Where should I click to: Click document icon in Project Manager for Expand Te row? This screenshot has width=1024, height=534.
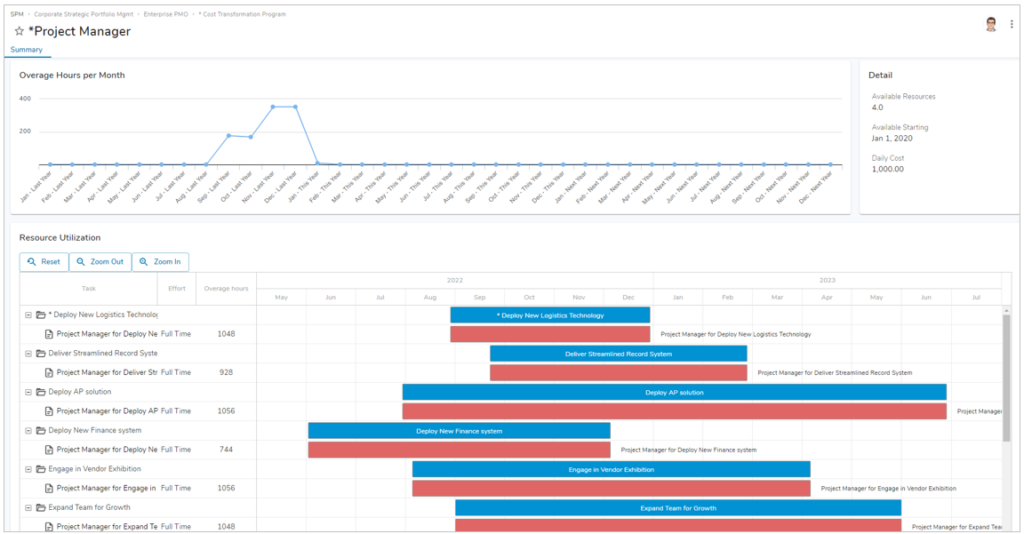tap(49, 526)
